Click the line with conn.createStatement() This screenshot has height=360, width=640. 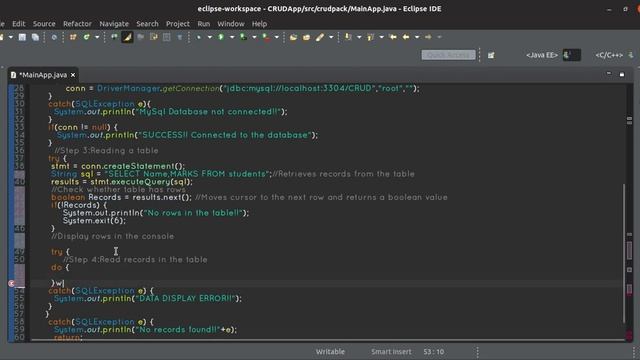pyautogui.click(x=118, y=166)
